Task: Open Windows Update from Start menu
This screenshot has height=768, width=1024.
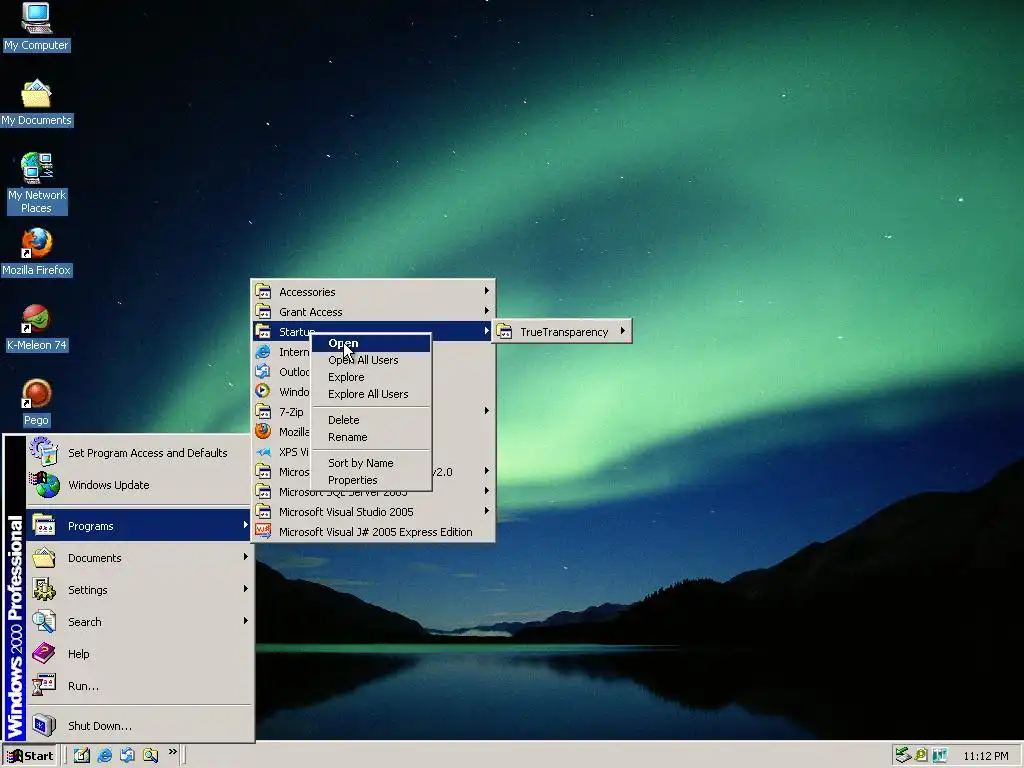Action: 138,485
